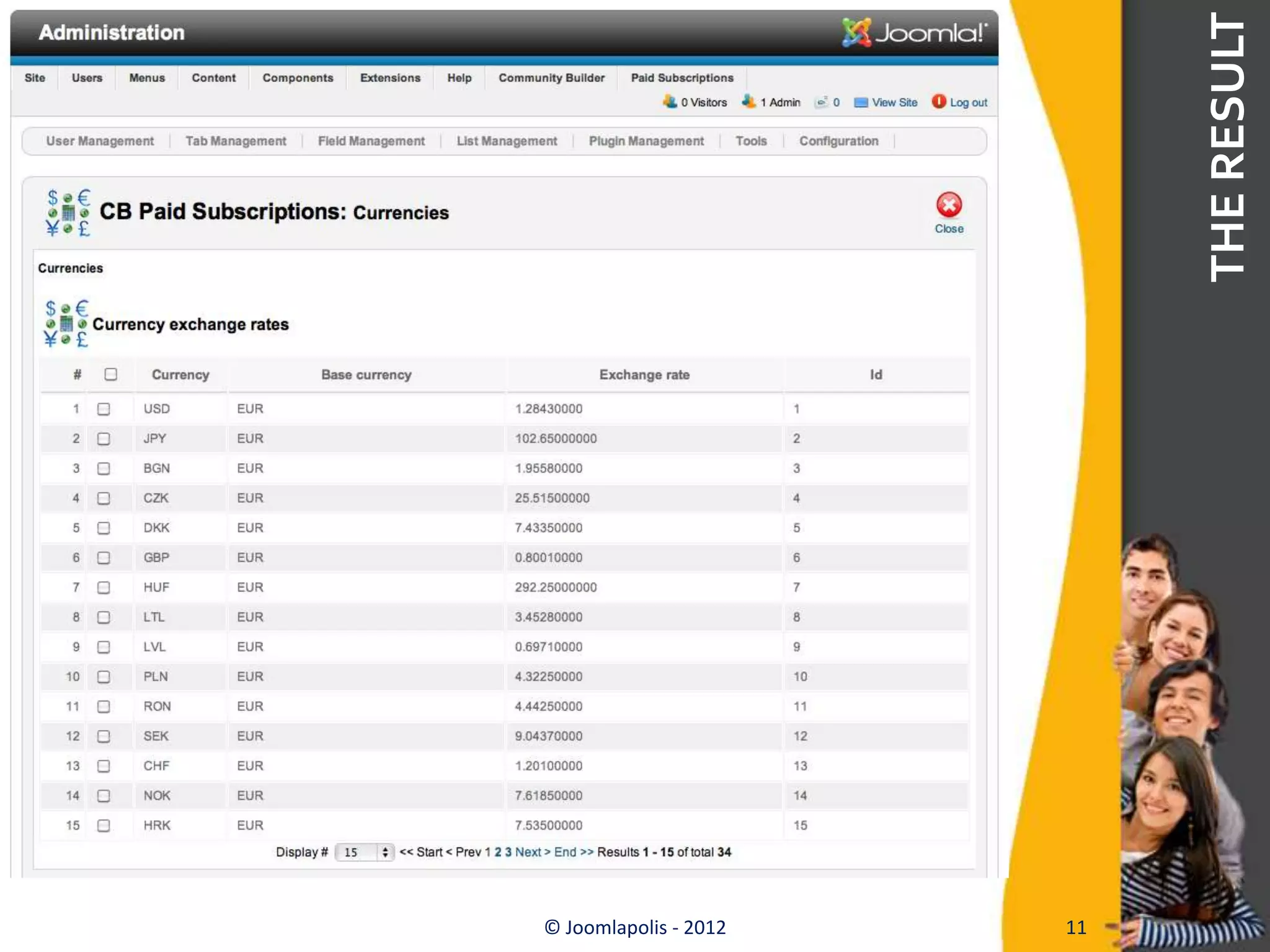Check the BGN row checkbox
This screenshot has height=952, width=1270.
point(104,469)
